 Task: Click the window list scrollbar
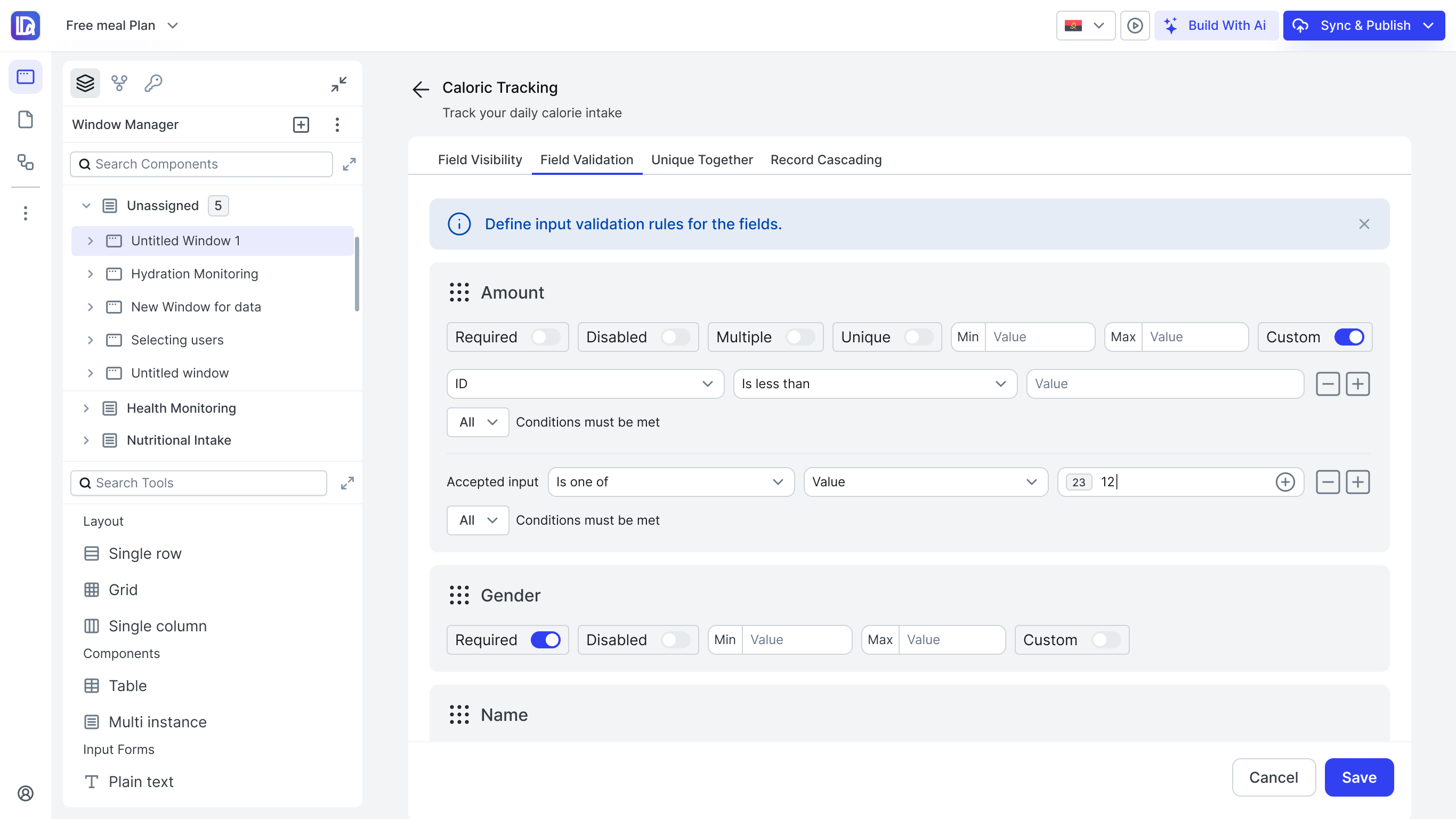(x=357, y=274)
